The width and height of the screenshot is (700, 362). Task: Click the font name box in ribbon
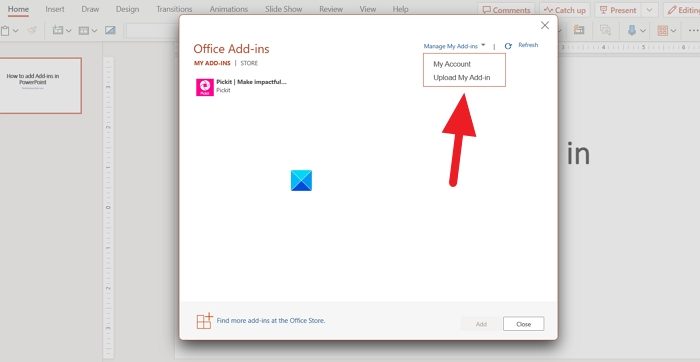point(152,30)
